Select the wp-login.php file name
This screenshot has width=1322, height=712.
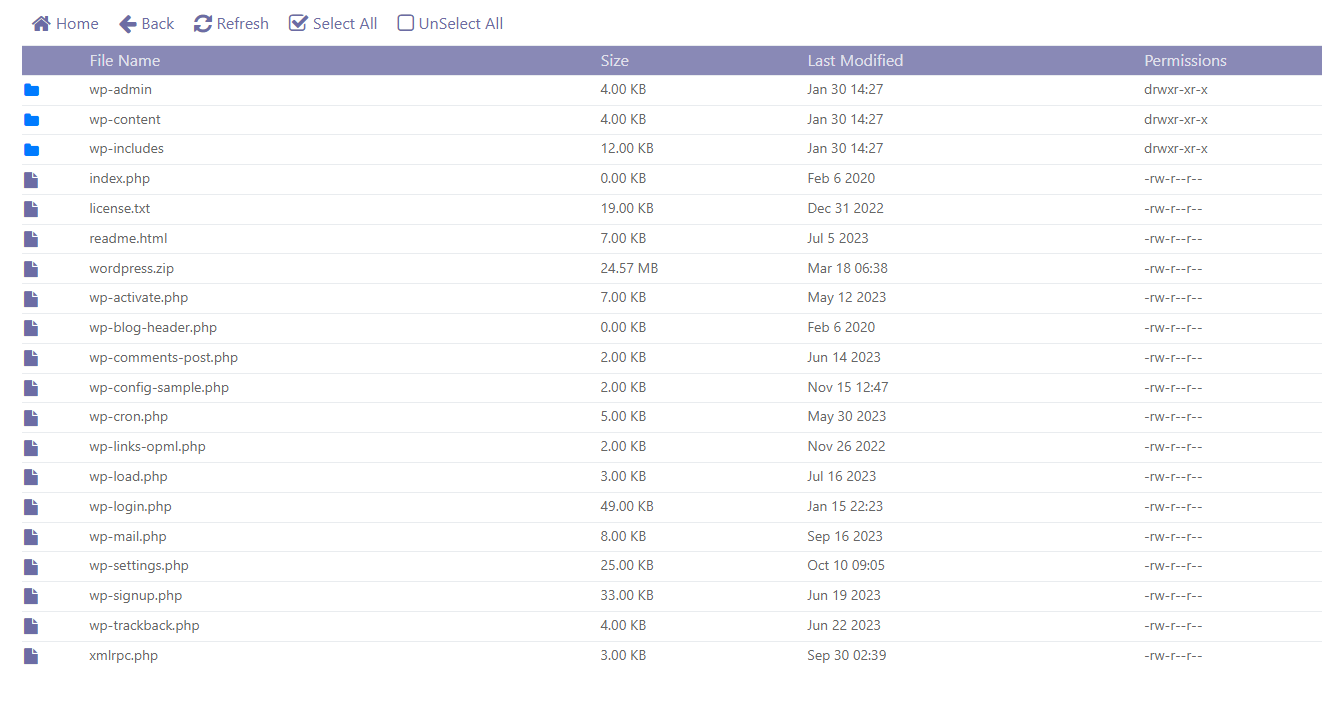[x=130, y=506]
